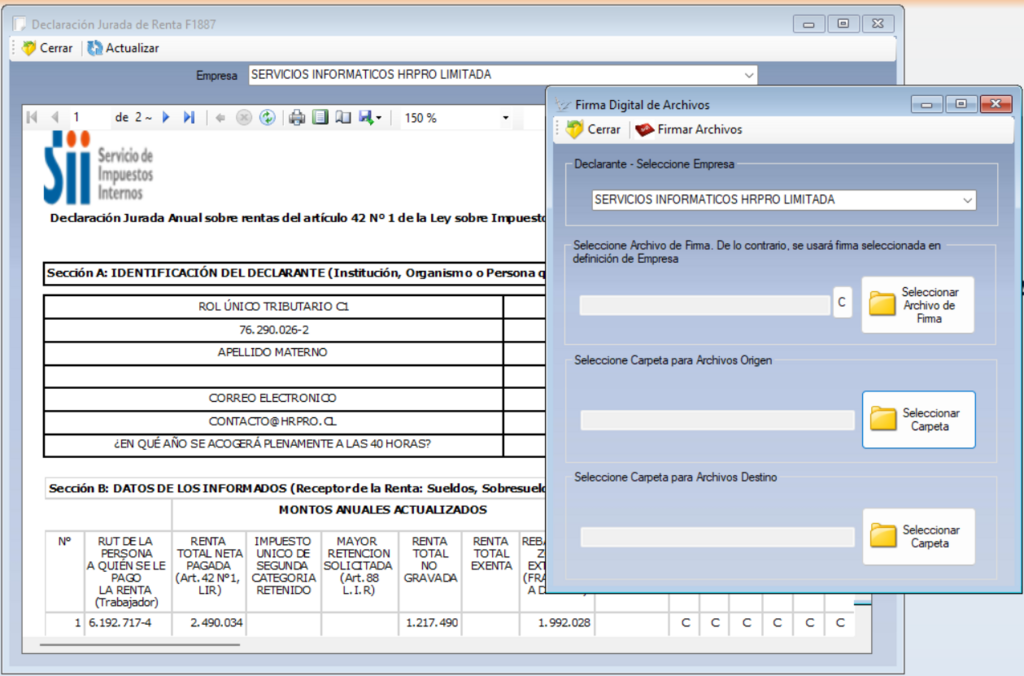This screenshot has height=676, width=1024.
Task: Click the 40 HORAS question row in report
Action: click(x=272, y=444)
